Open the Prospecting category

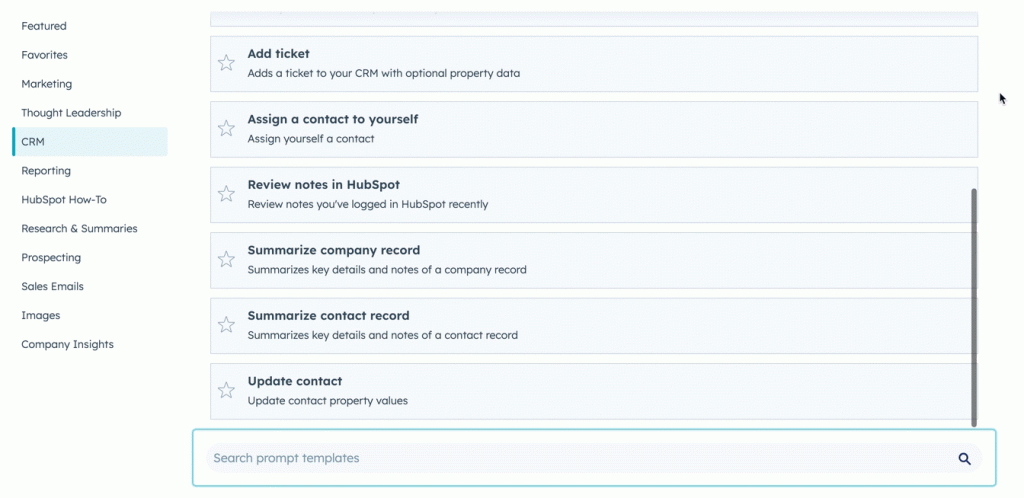point(51,258)
